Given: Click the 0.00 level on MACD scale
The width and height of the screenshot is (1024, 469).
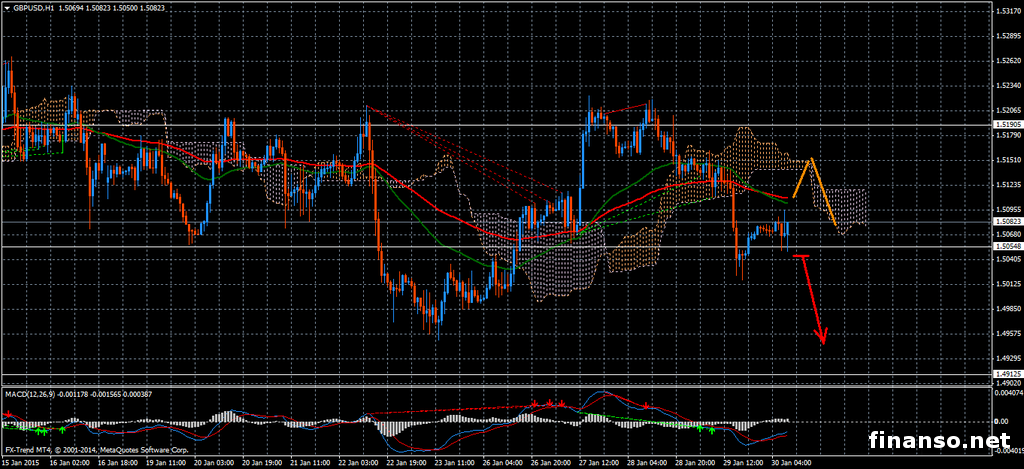Looking at the screenshot, I should point(1002,421).
